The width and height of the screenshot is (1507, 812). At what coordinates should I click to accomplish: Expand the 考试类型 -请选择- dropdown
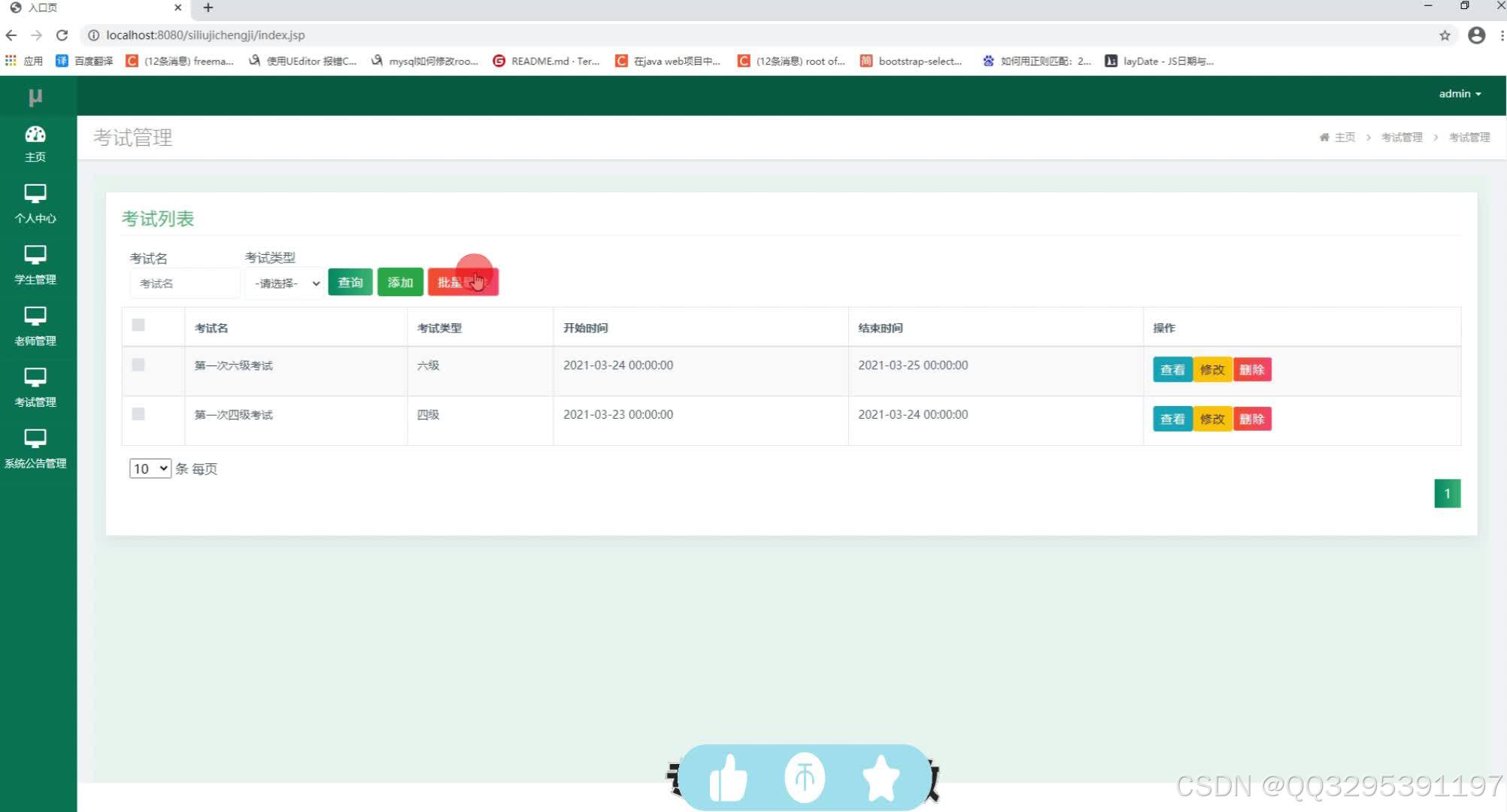[x=285, y=283]
